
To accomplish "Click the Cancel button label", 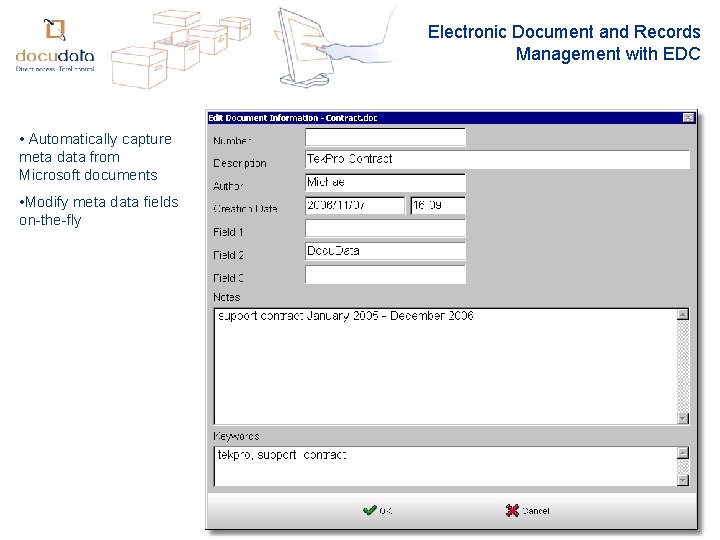I will 536,511.
